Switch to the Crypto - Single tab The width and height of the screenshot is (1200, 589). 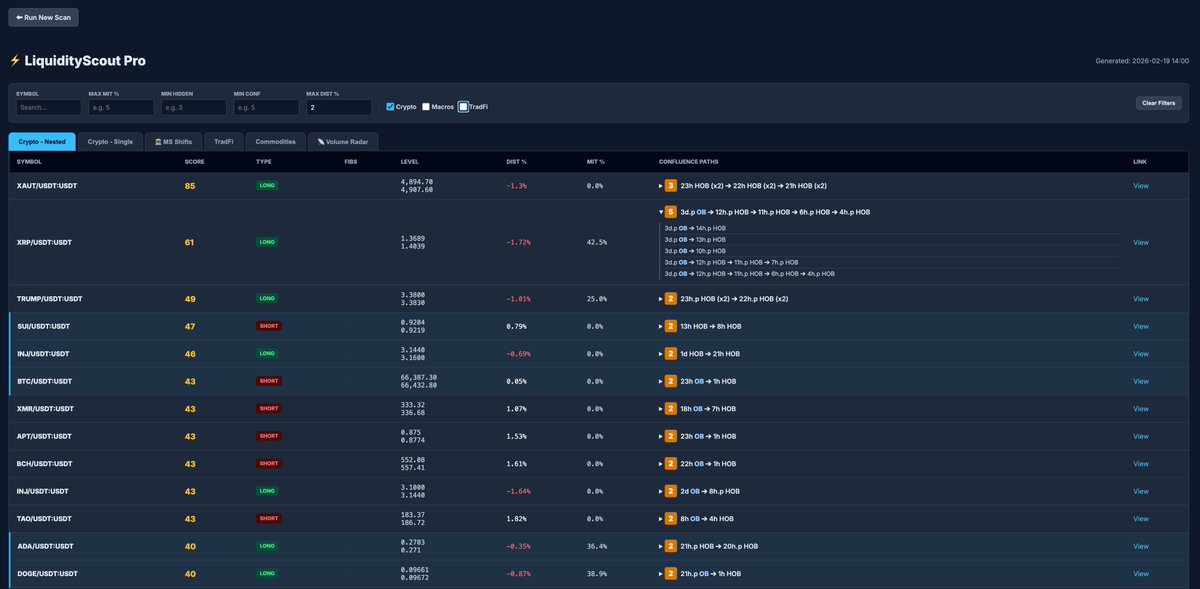pos(110,141)
